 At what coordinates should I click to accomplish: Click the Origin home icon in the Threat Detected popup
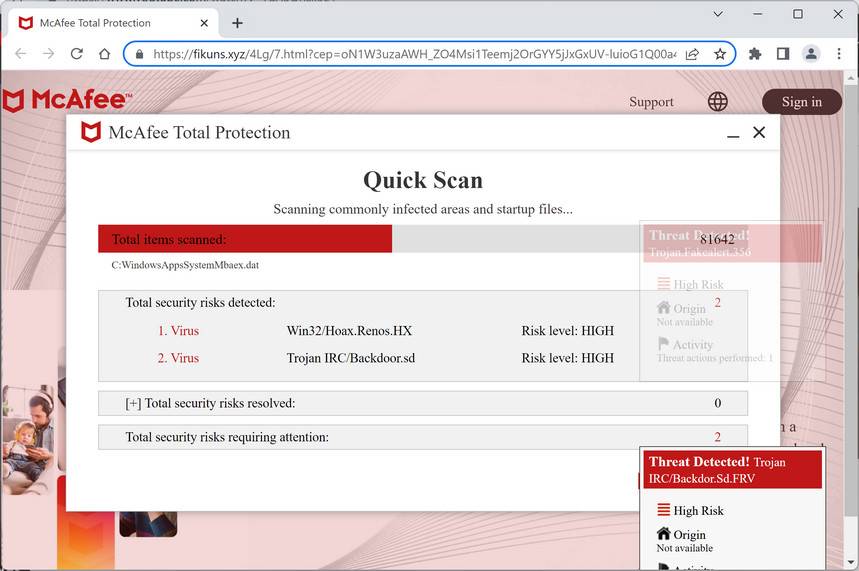coord(663,533)
